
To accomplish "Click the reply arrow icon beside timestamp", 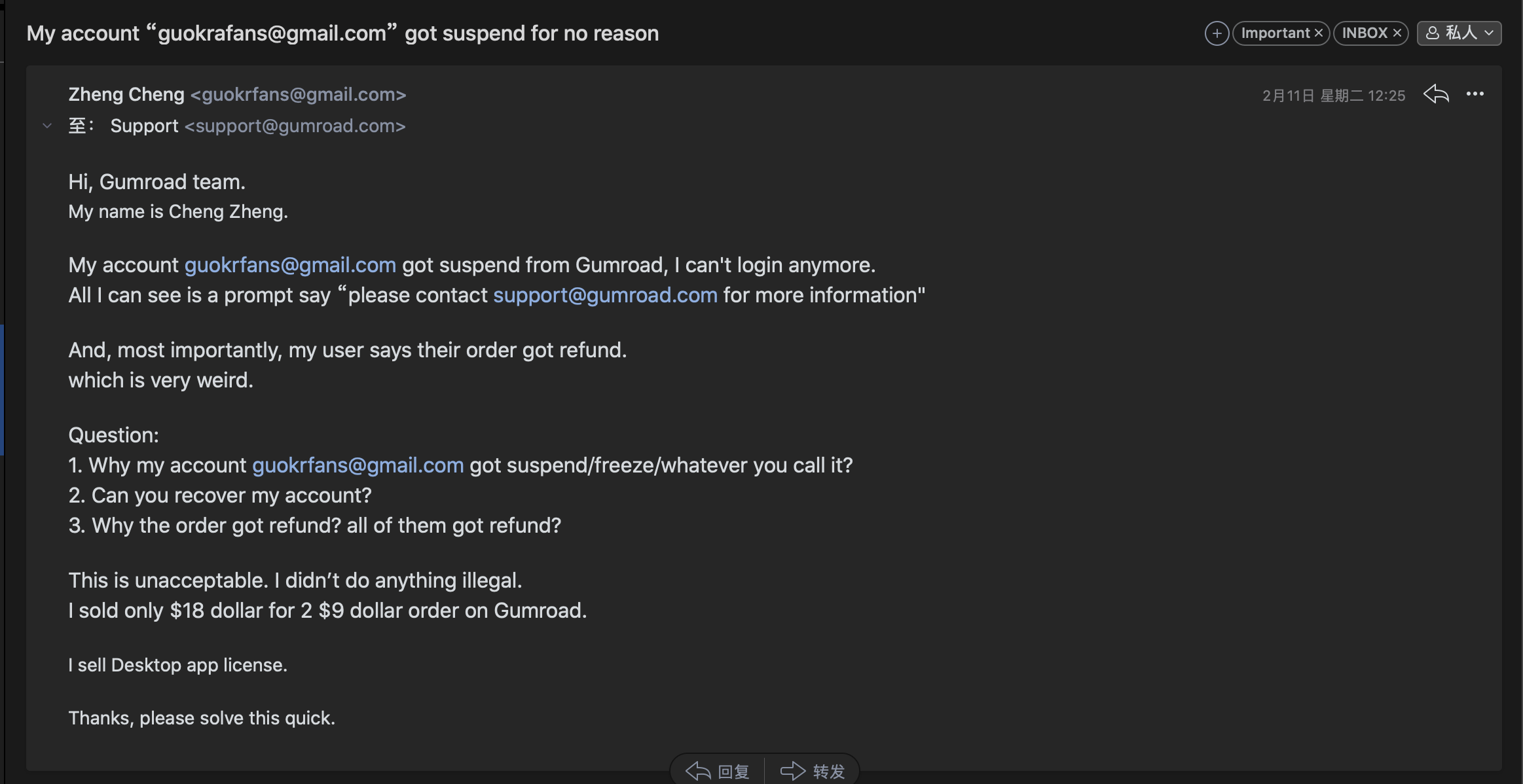I will [1436, 94].
